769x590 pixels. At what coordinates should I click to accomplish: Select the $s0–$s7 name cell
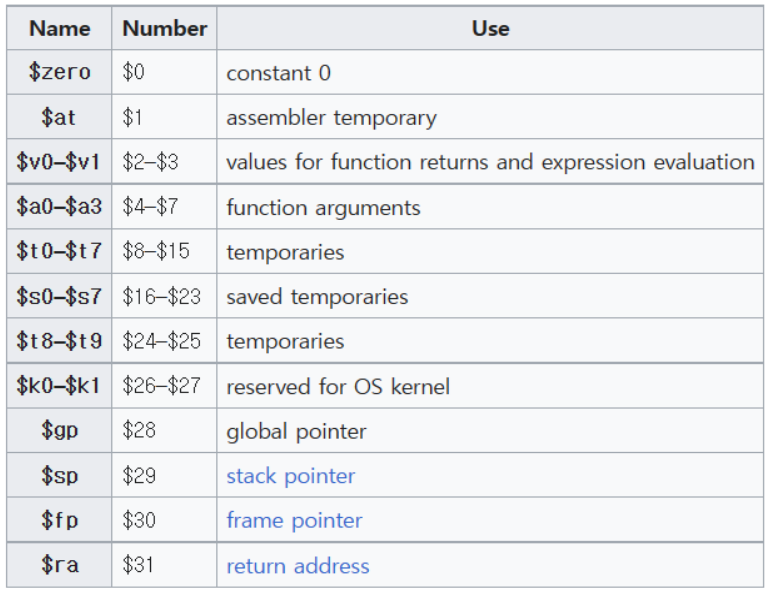click(59, 297)
